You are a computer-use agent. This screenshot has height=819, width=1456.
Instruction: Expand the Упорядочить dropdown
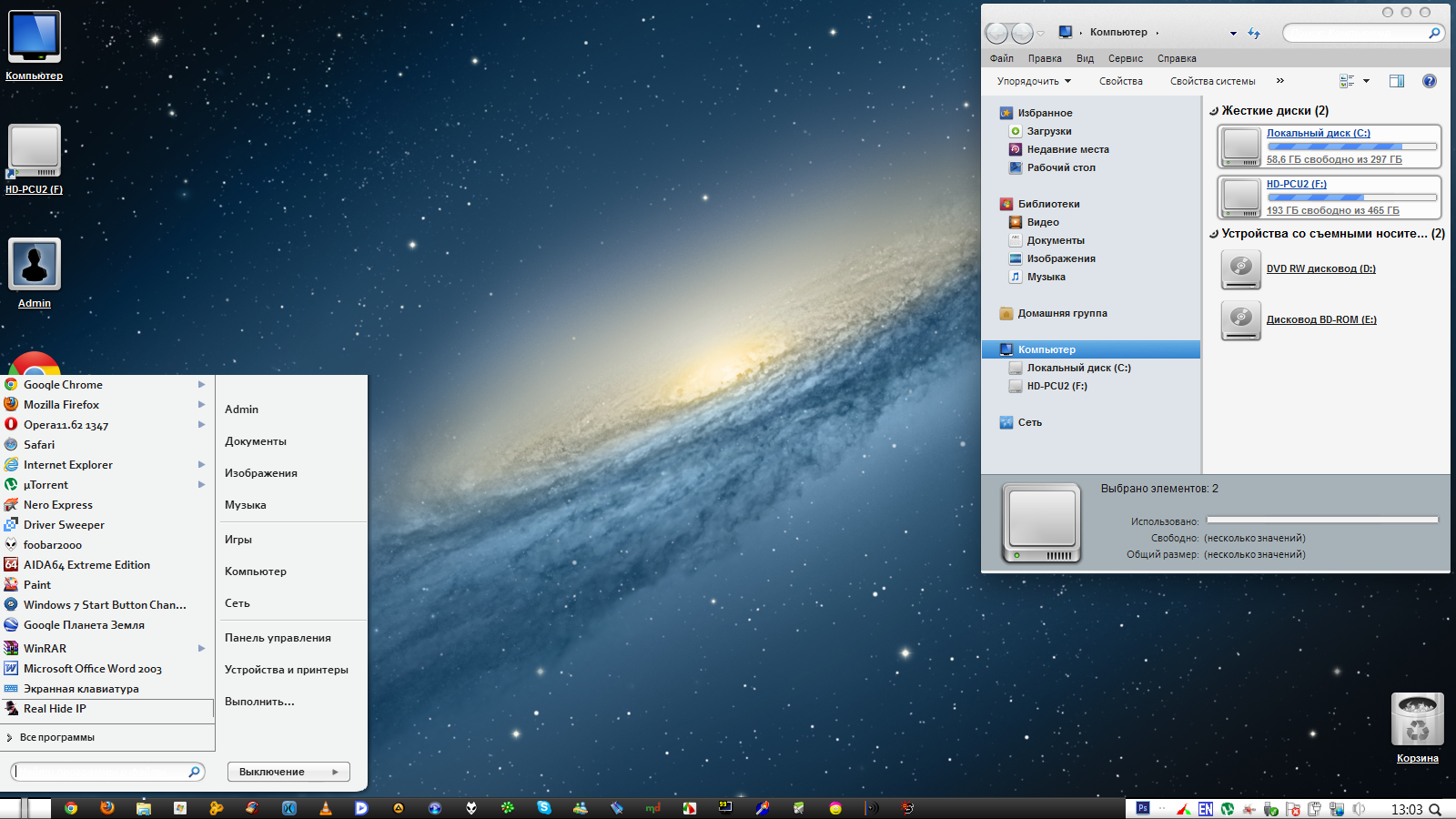pyautogui.click(x=1034, y=81)
